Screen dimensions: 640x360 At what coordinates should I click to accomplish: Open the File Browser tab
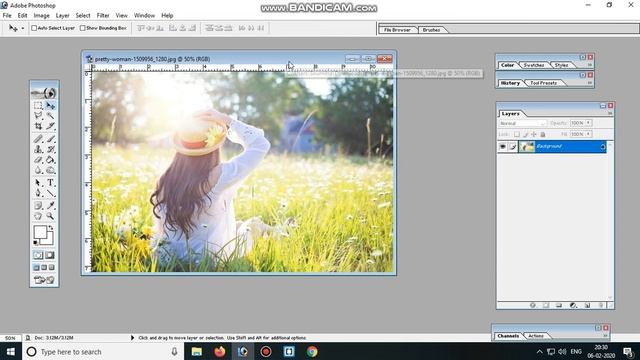(x=397, y=30)
